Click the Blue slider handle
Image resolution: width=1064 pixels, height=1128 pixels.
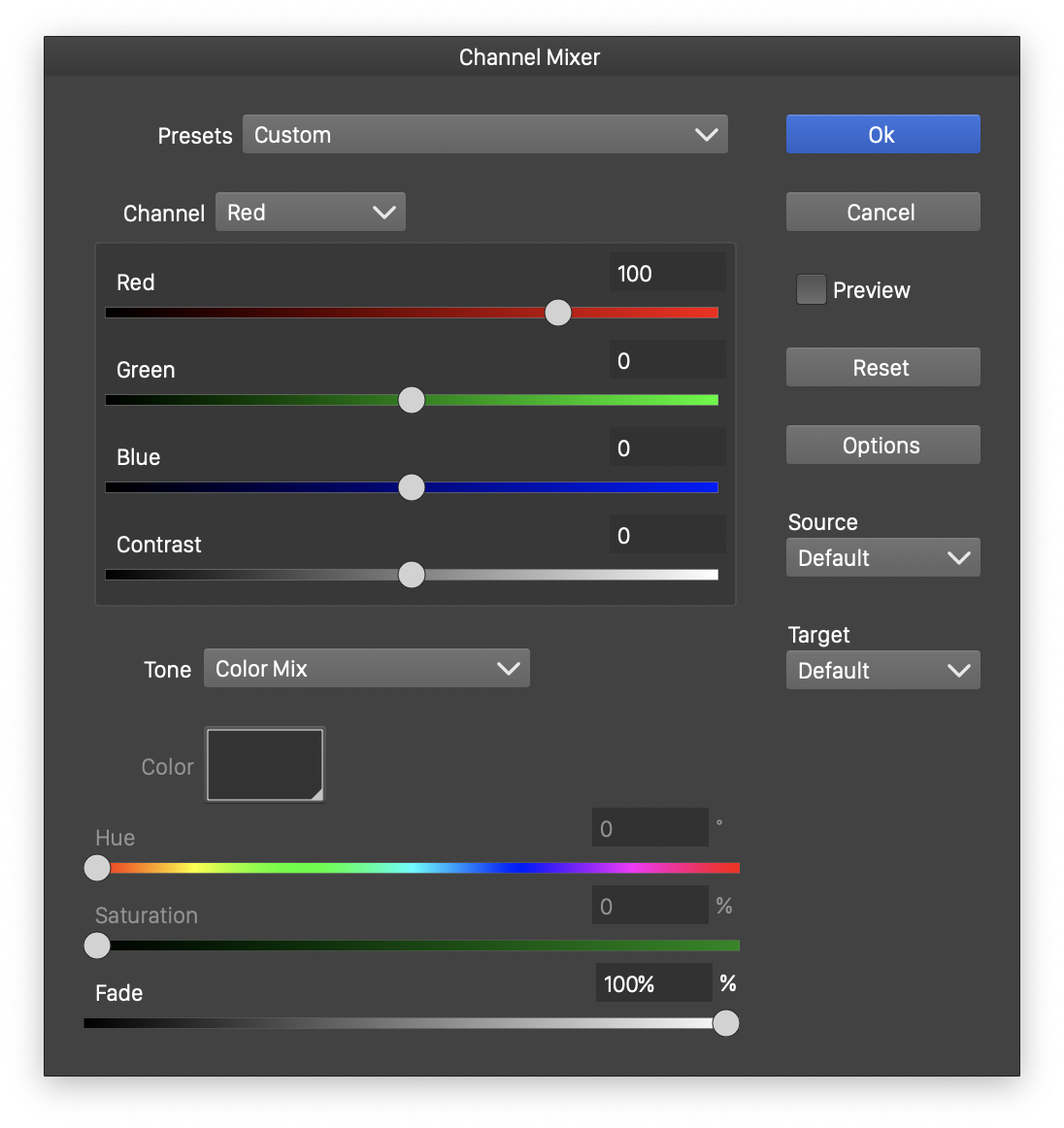pyautogui.click(x=412, y=487)
